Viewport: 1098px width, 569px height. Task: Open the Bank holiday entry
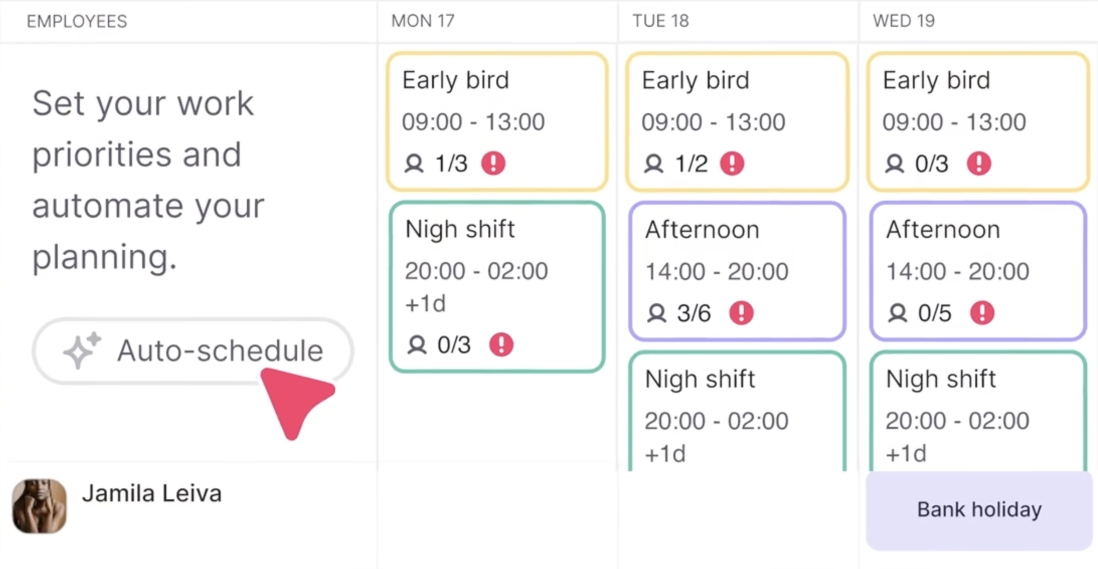pyautogui.click(x=979, y=510)
